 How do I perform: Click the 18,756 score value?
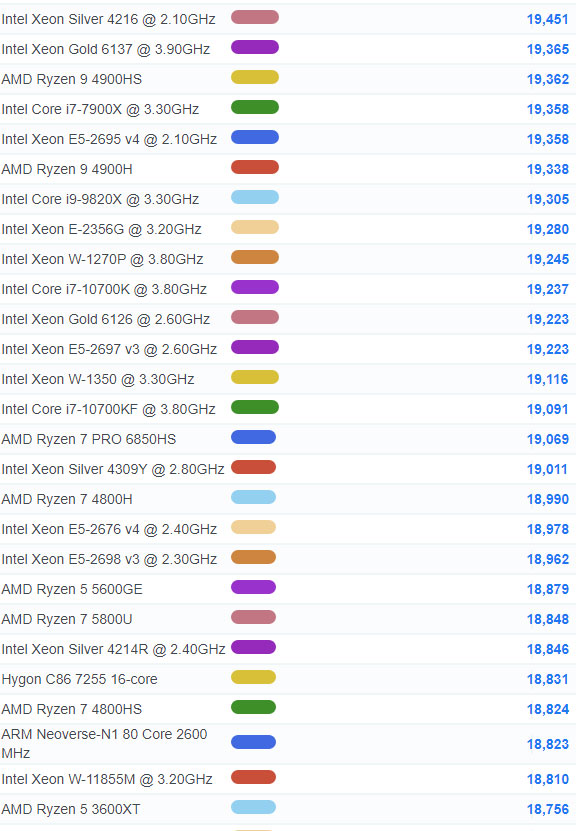click(x=547, y=810)
